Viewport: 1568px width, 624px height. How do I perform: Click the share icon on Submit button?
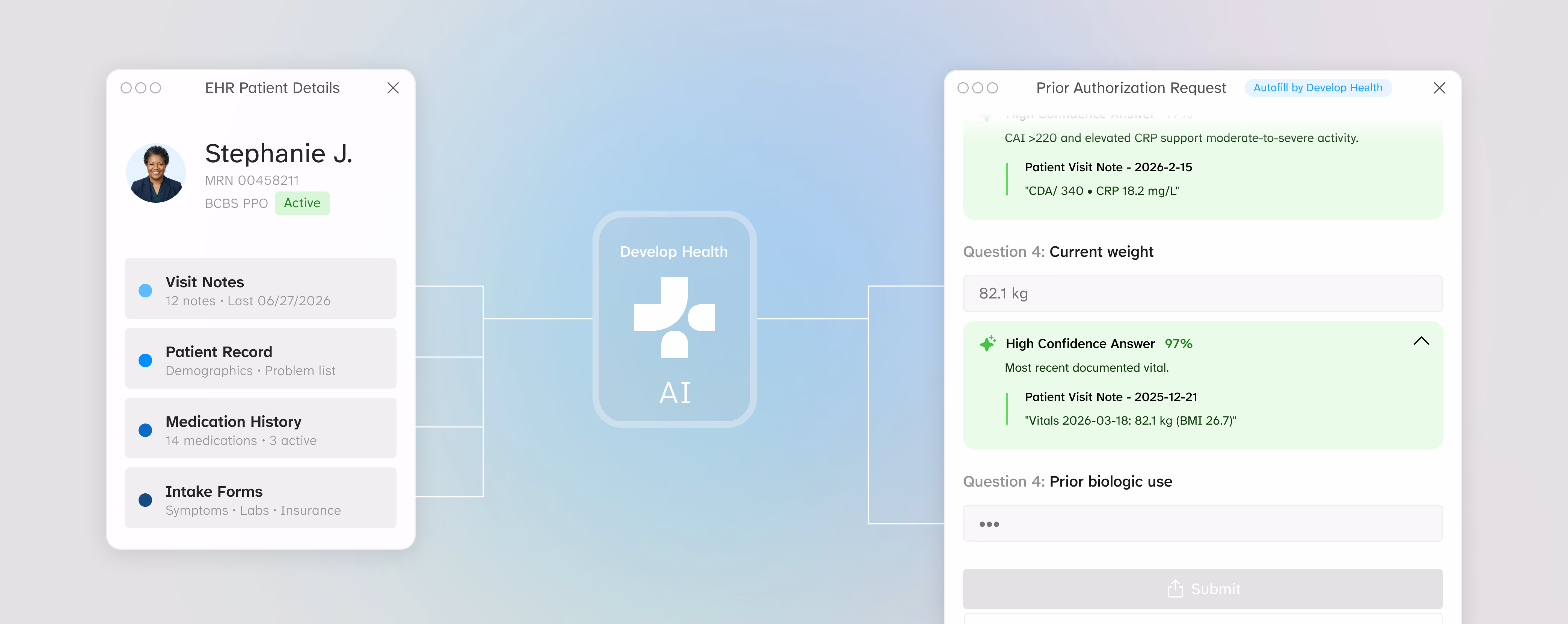(1175, 589)
